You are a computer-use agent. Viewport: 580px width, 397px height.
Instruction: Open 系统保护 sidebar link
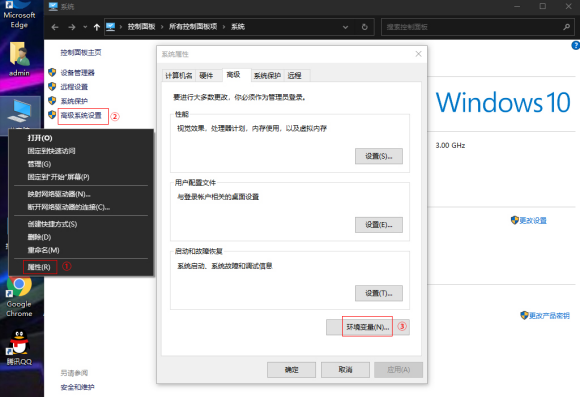pyautogui.click(x=74, y=101)
